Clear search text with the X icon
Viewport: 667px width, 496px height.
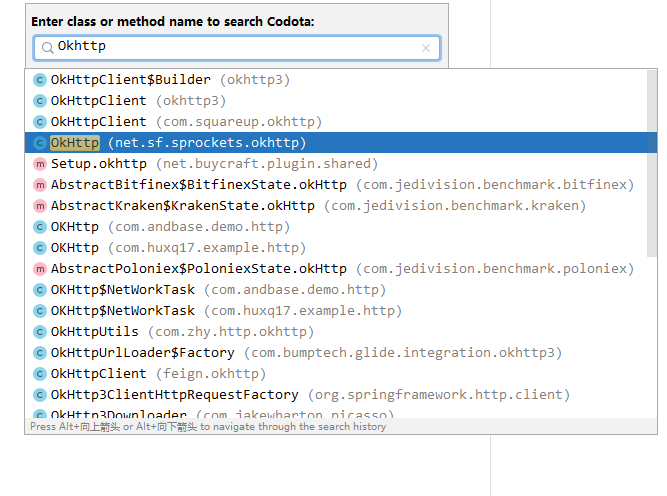click(426, 47)
